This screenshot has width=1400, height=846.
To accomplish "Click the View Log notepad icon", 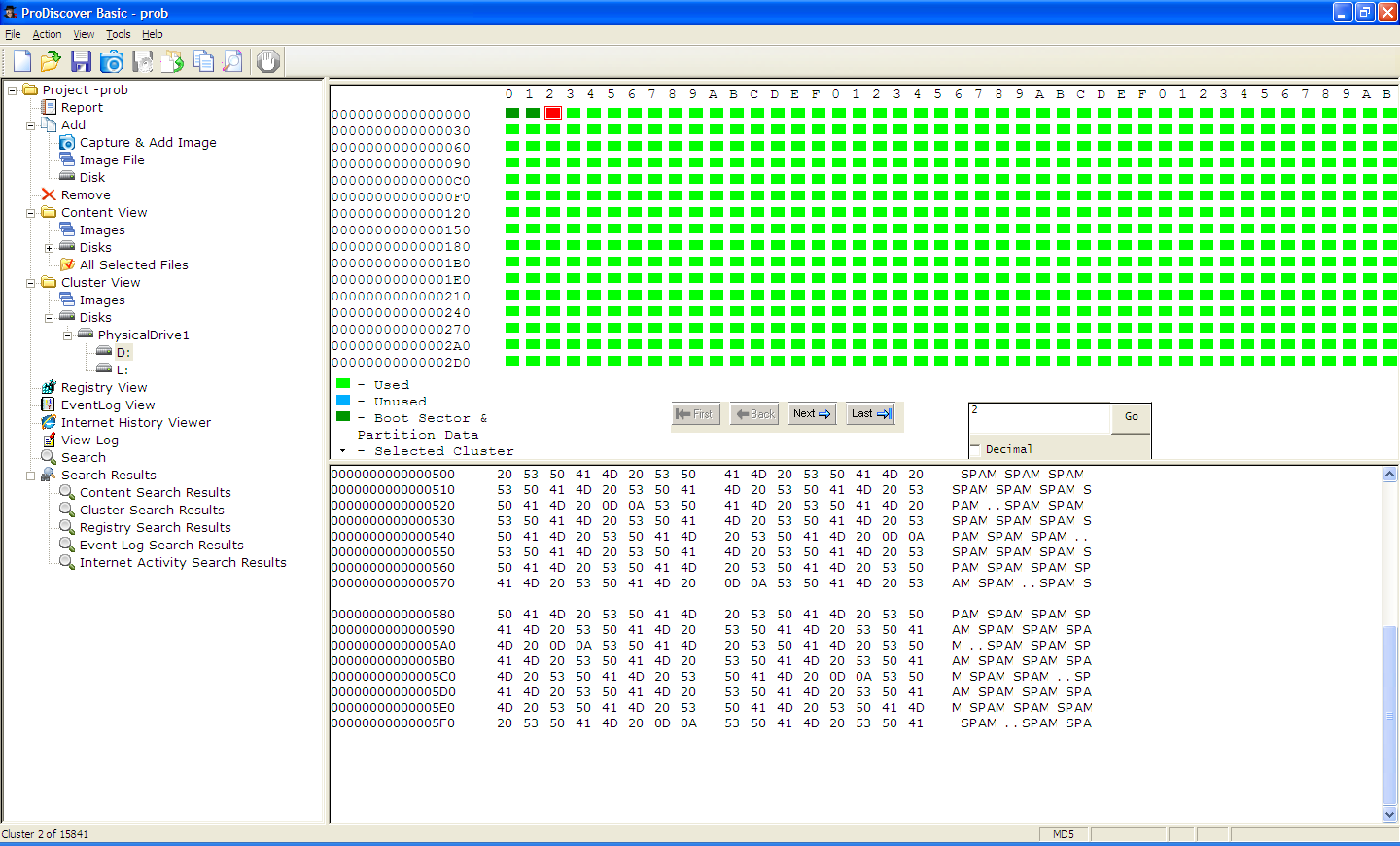I will (49, 440).
